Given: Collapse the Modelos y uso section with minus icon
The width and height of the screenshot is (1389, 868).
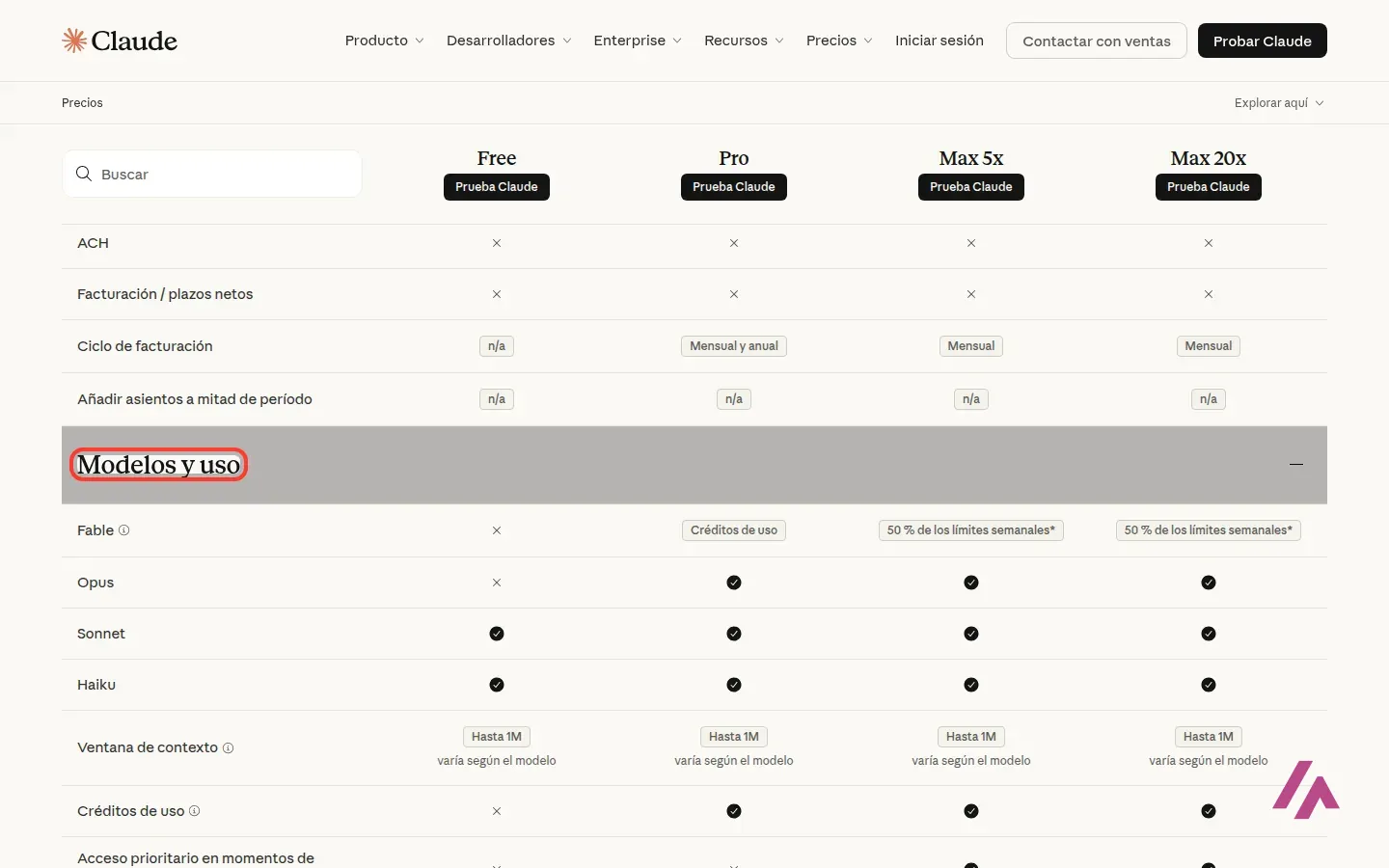Looking at the screenshot, I should point(1296,465).
